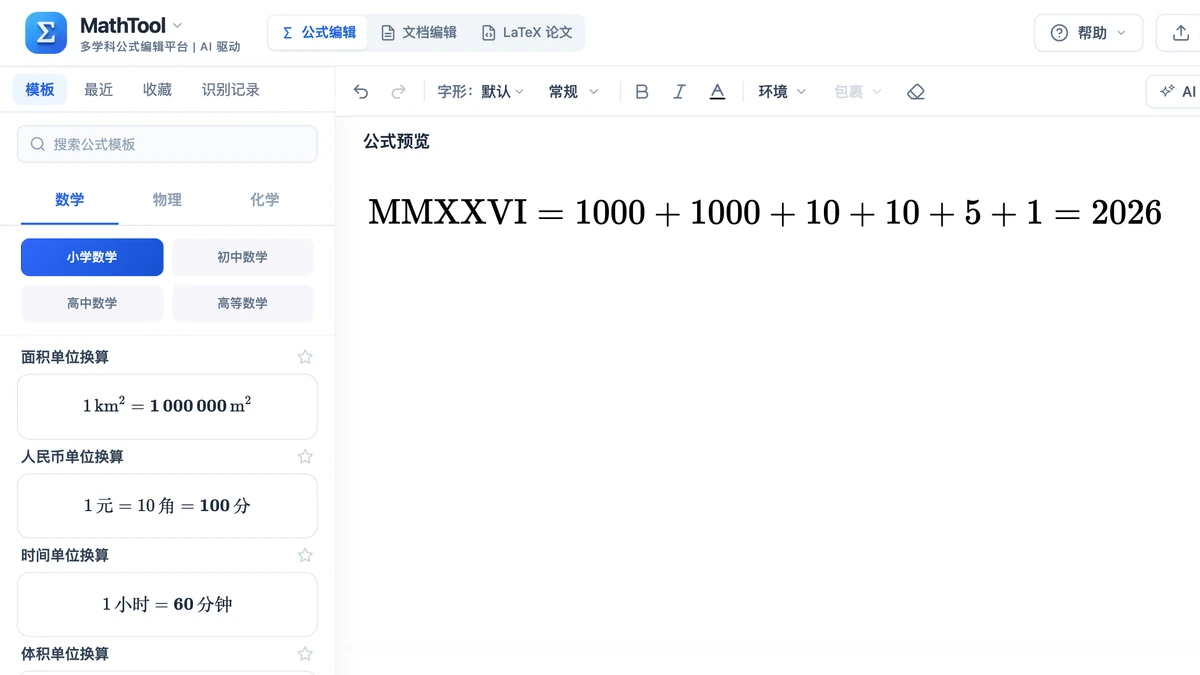1200x675 pixels.
Task: Insert the 1 km² = 1000000 m² template
Action: click(167, 407)
